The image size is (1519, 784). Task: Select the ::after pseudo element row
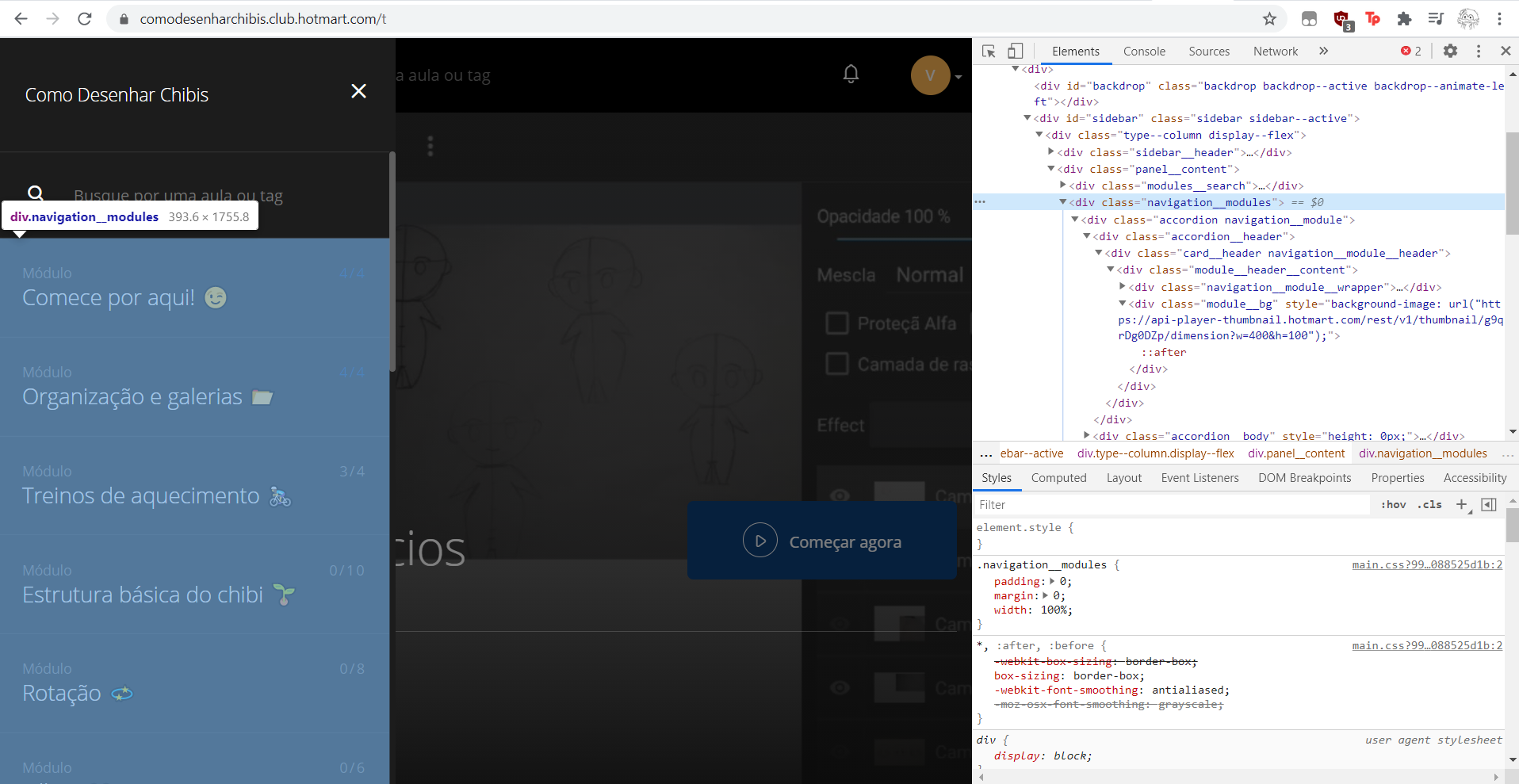pos(1164,352)
